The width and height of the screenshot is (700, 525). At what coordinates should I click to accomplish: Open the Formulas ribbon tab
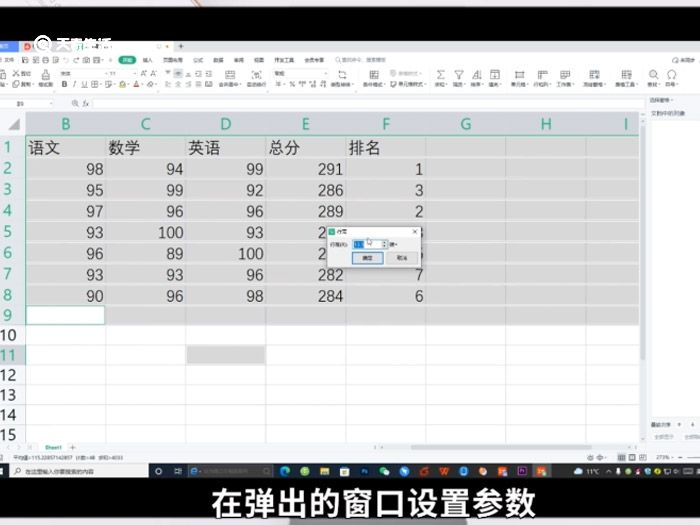coord(198,60)
